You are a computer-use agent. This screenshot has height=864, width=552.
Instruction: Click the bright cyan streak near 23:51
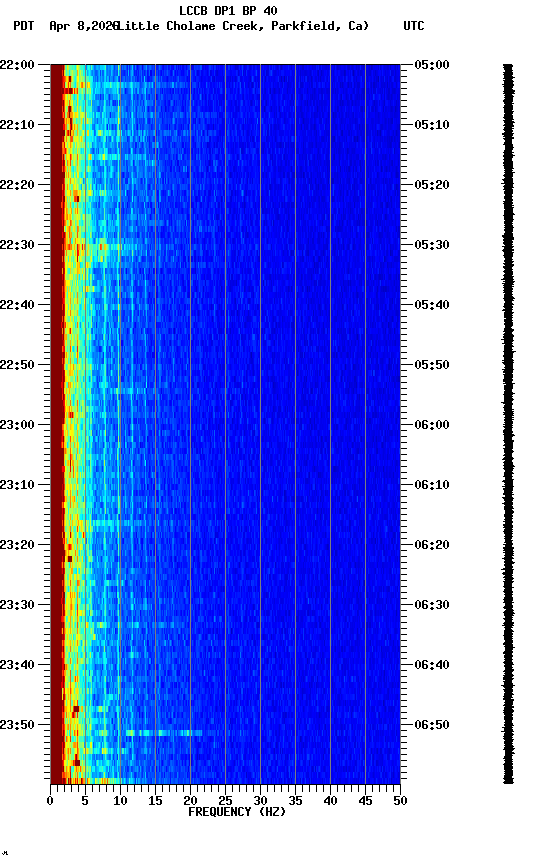click(x=164, y=733)
